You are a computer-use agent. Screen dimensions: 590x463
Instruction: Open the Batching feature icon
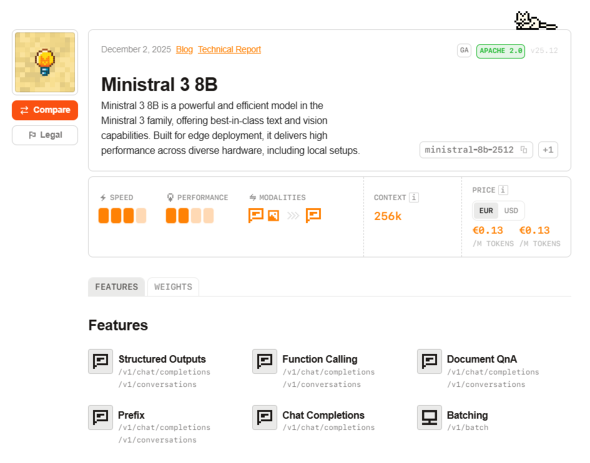coord(429,417)
